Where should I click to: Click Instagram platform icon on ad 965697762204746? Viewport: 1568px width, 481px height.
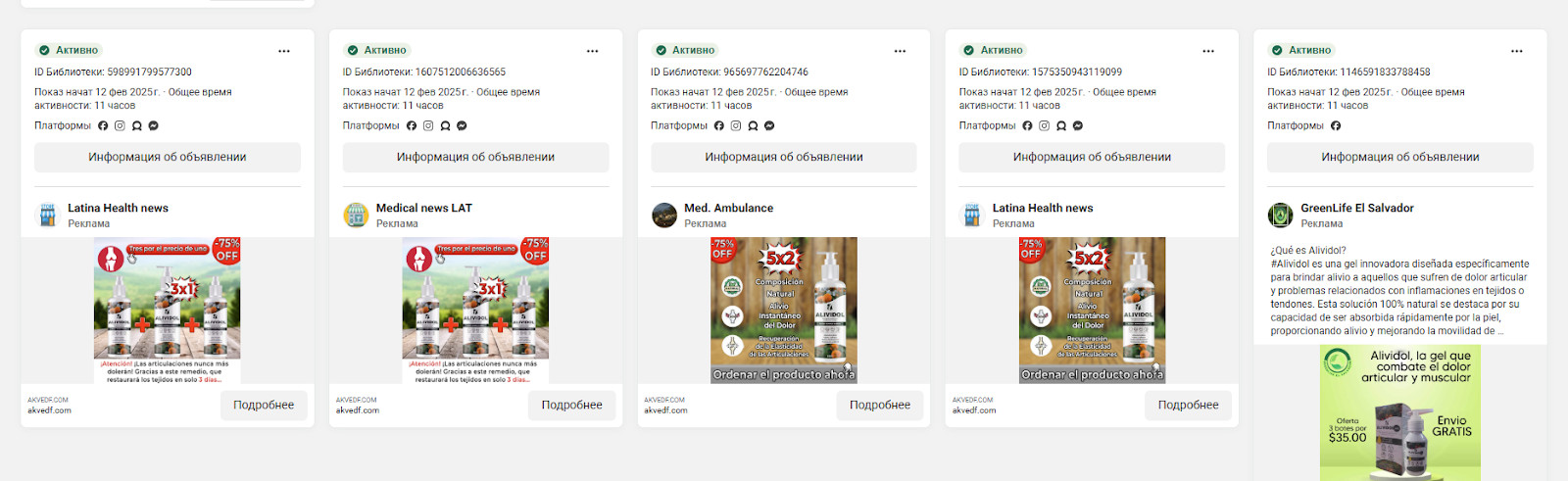coord(736,125)
